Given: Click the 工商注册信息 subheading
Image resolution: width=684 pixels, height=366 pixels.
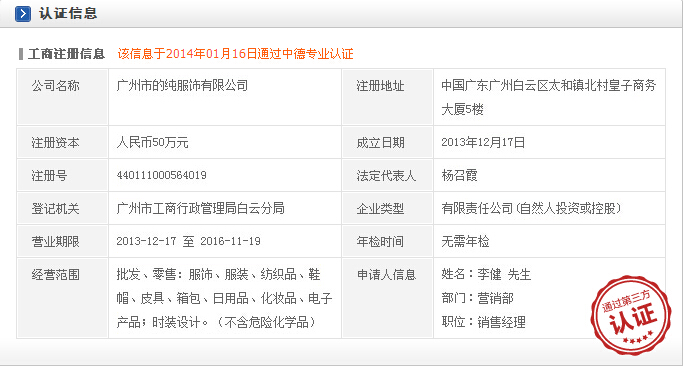Looking at the screenshot, I should [x=66, y=54].
